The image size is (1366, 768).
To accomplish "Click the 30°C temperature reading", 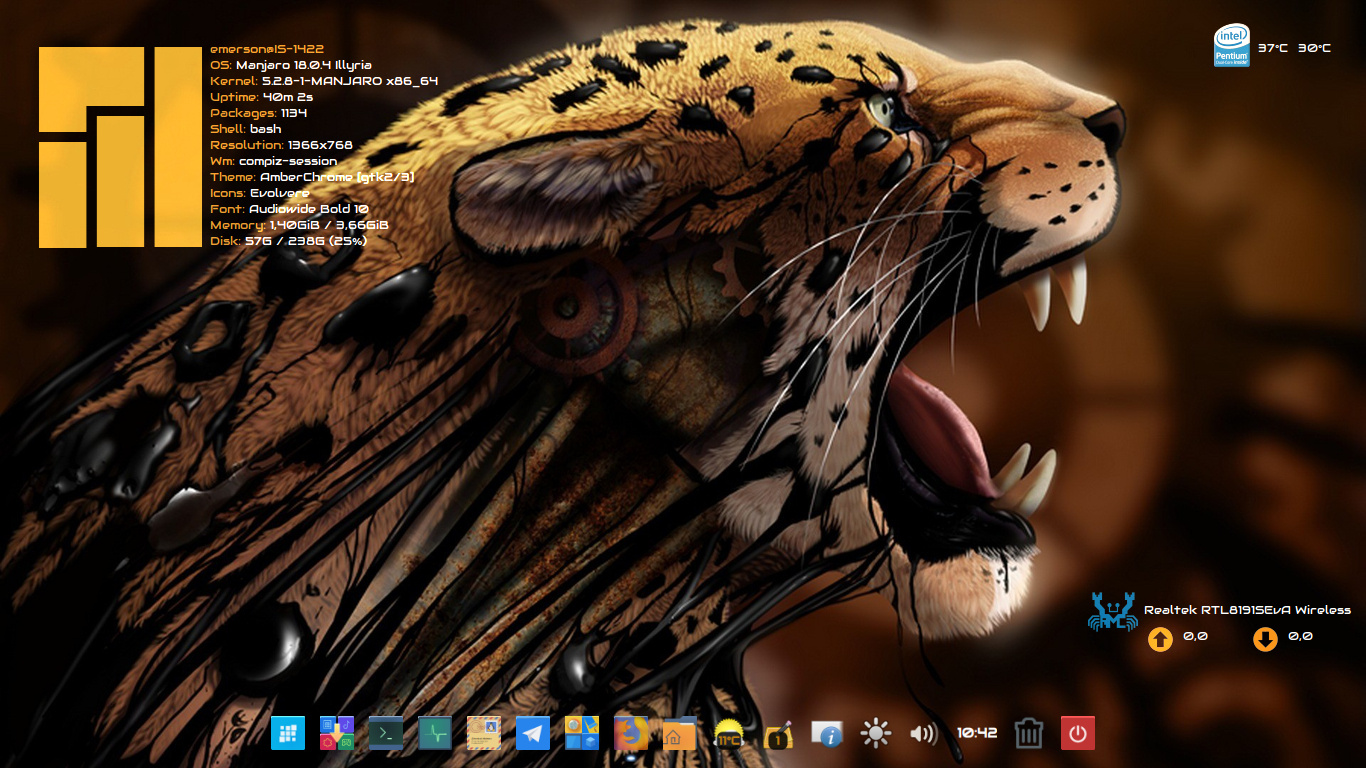I will click(x=1315, y=48).
